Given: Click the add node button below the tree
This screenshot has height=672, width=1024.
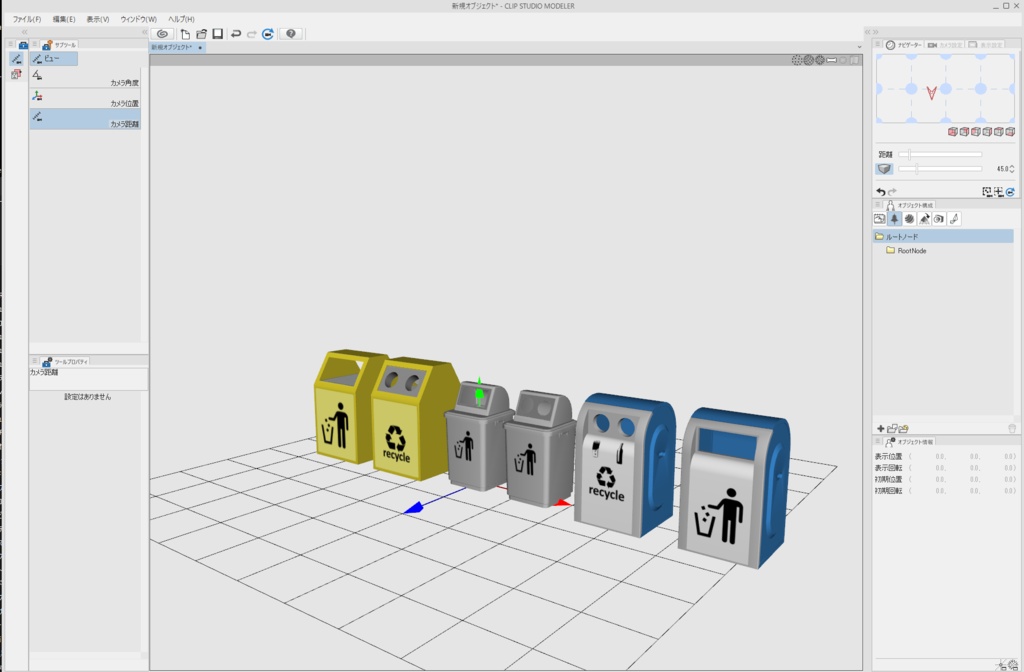Looking at the screenshot, I should [881, 426].
